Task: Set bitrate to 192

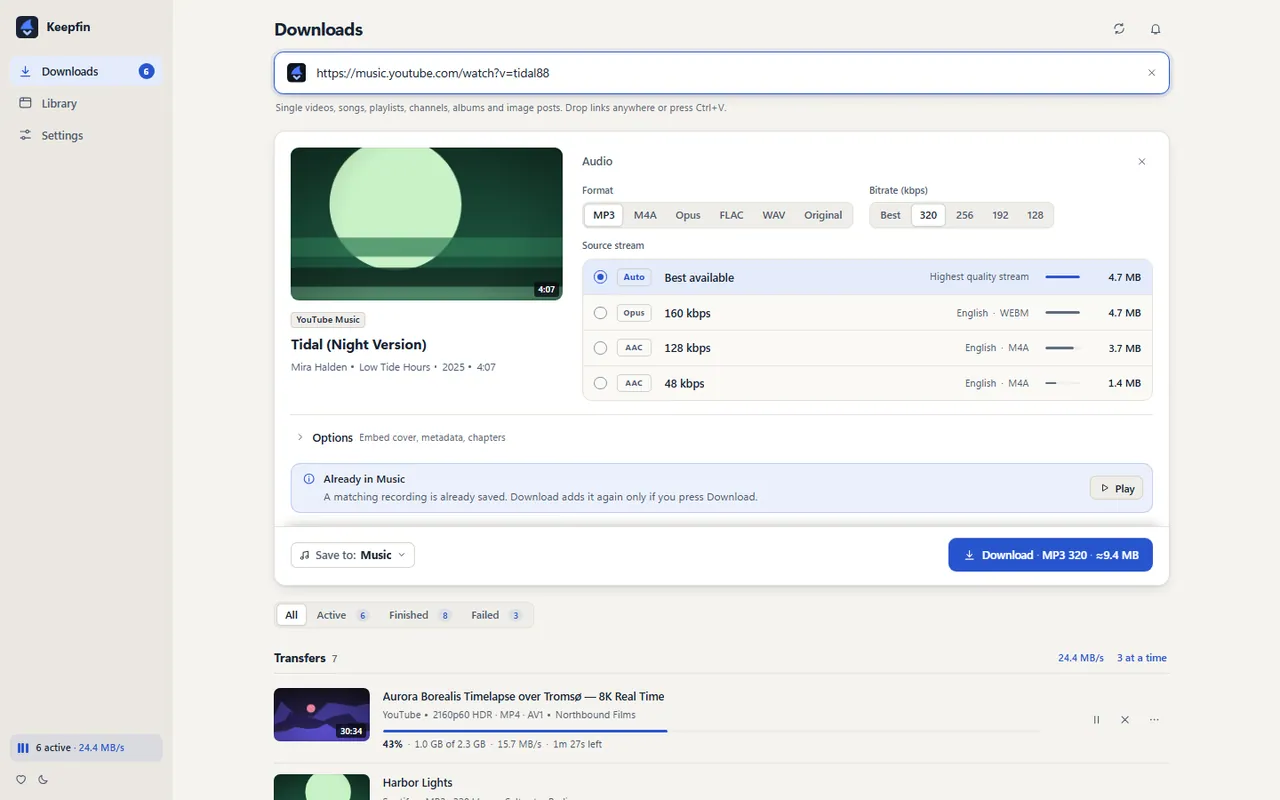Action: point(1000,215)
